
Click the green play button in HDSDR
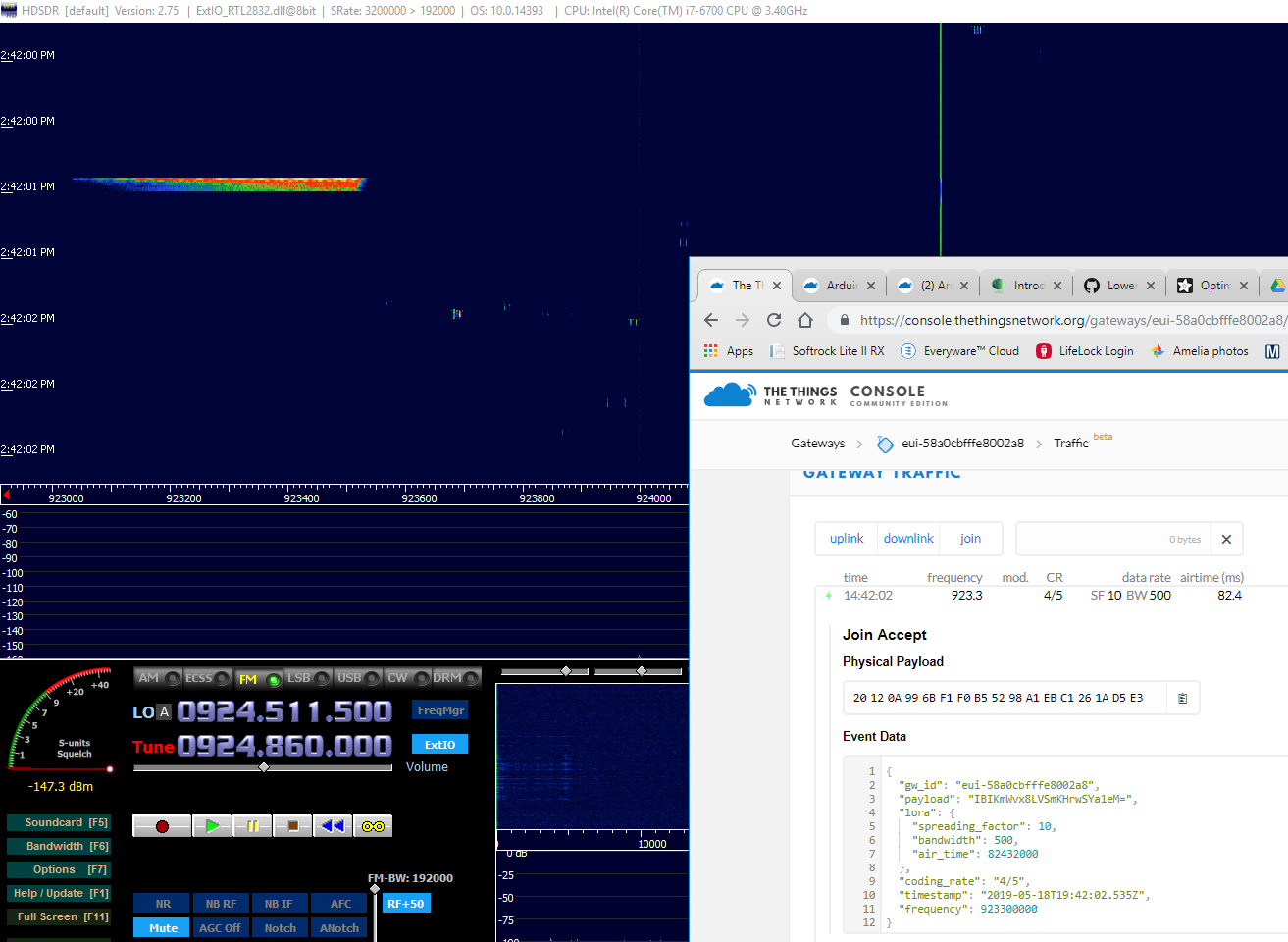pos(212,826)
